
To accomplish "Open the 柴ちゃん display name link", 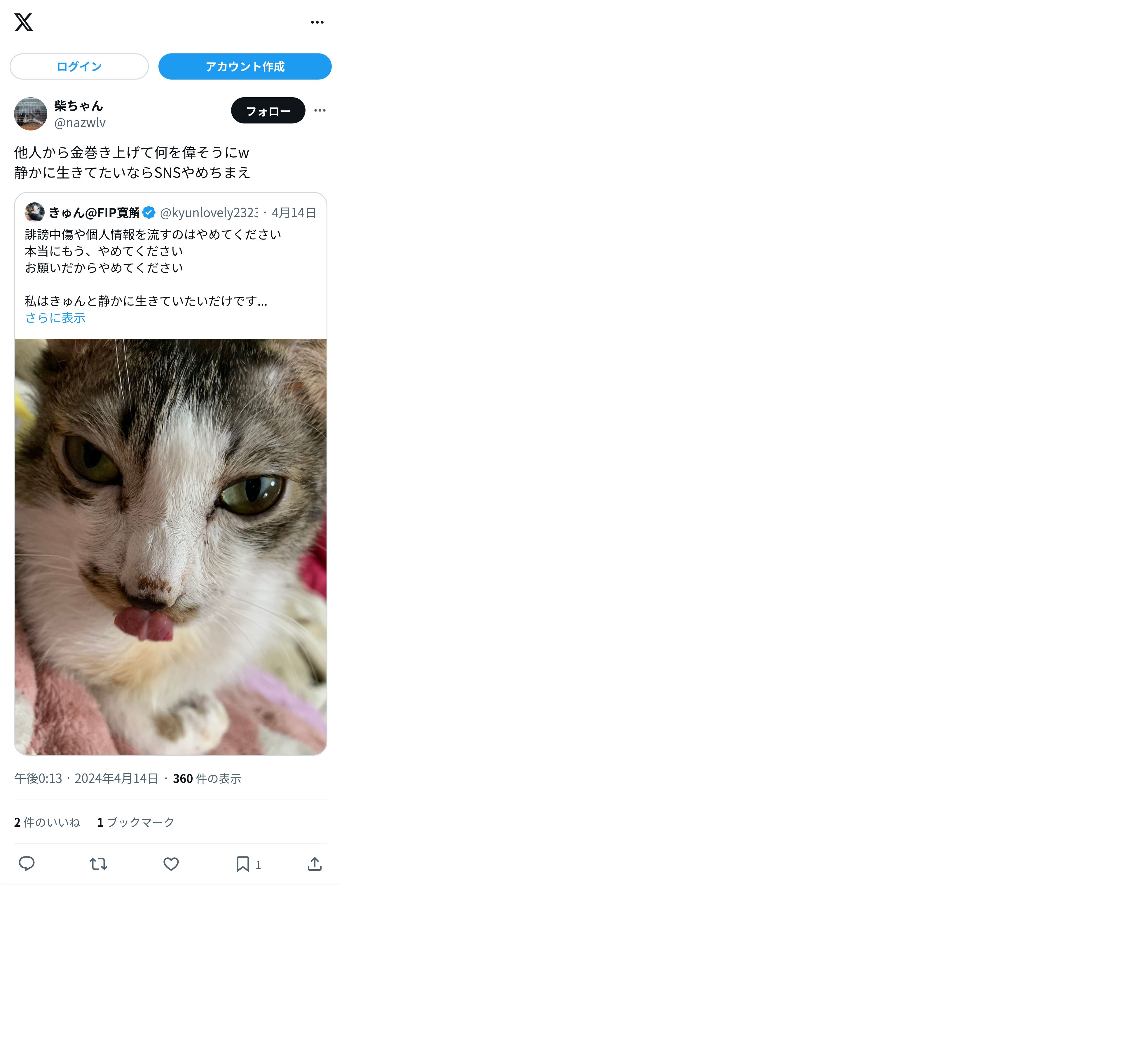I will click(78, 105).
